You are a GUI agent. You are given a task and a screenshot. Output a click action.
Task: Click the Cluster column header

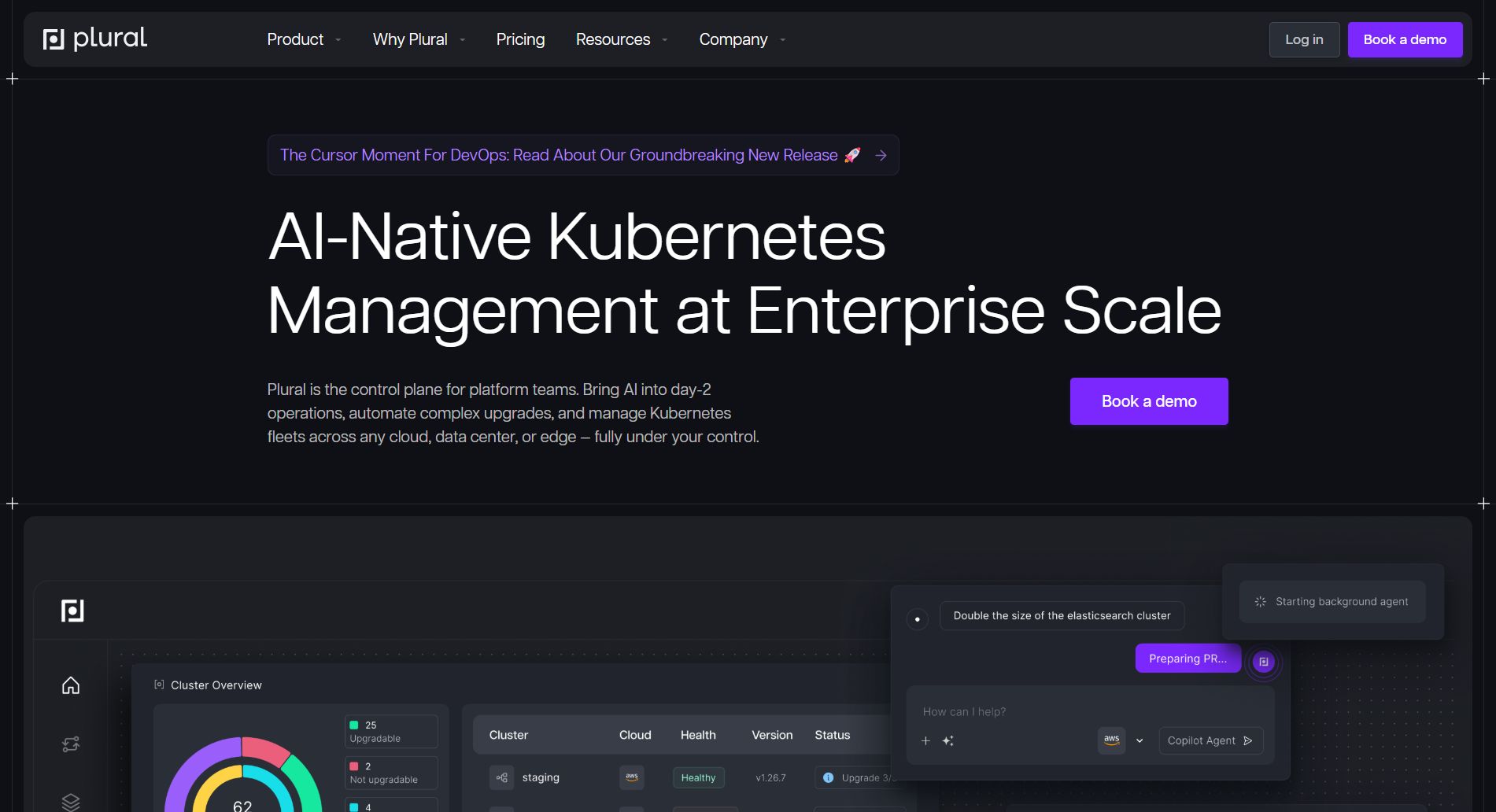click(x=508, y=735)
